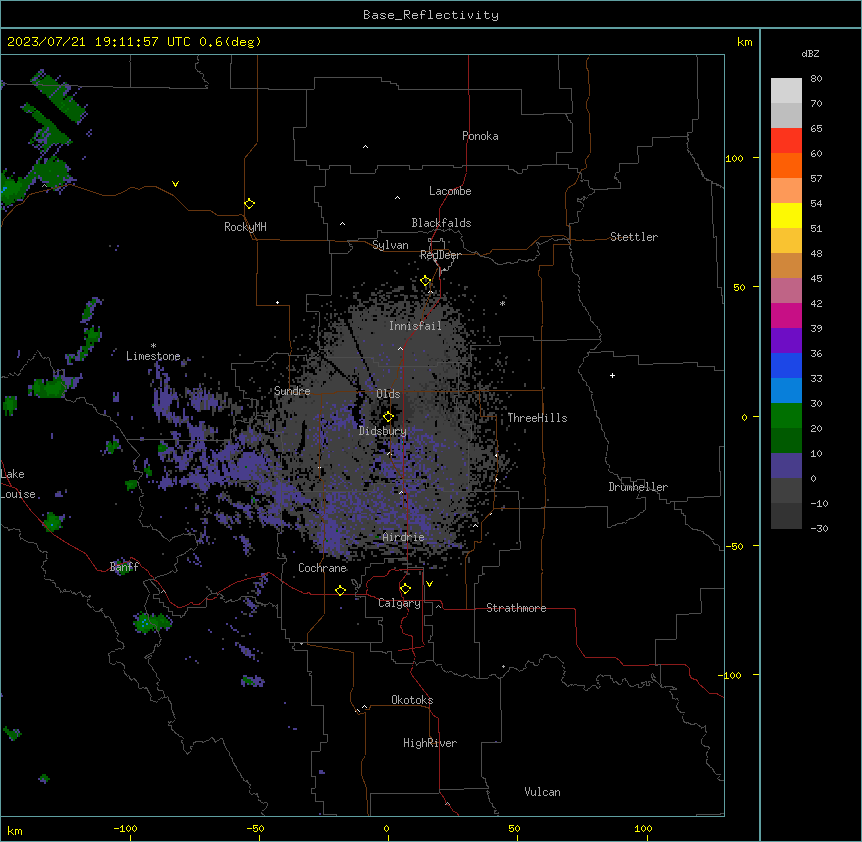Click the yellow diamond marker above Calgary
Viewport: 862px width, 842px height.
[405, 589]
